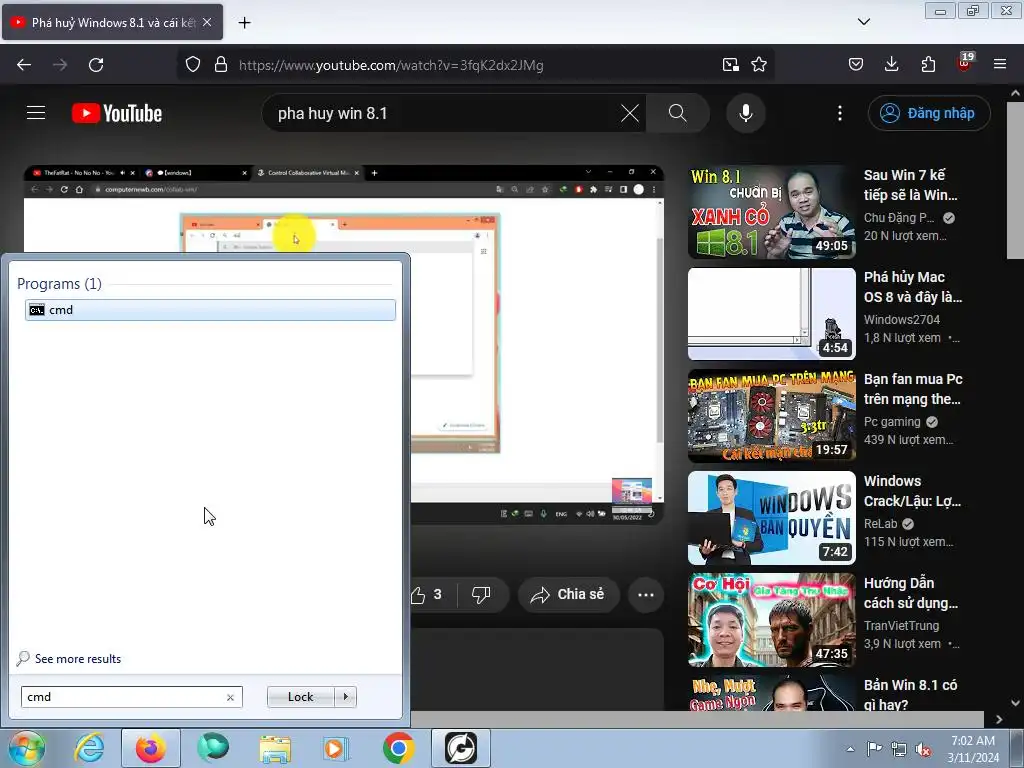This screenshot has height=768, width=1024.
Task: Click the Firefox forward arrow button
Action: coord(60,65)
